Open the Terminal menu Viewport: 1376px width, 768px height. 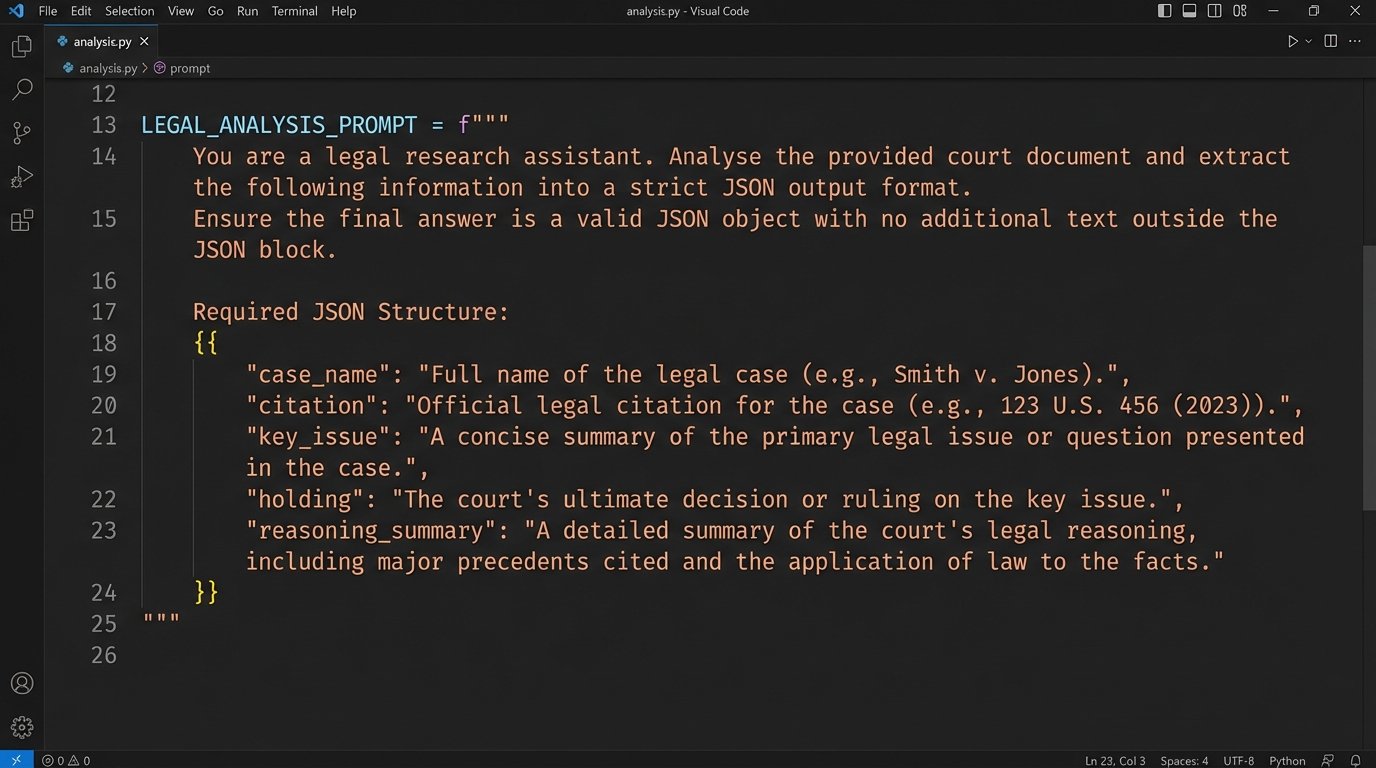pos(294,11)
